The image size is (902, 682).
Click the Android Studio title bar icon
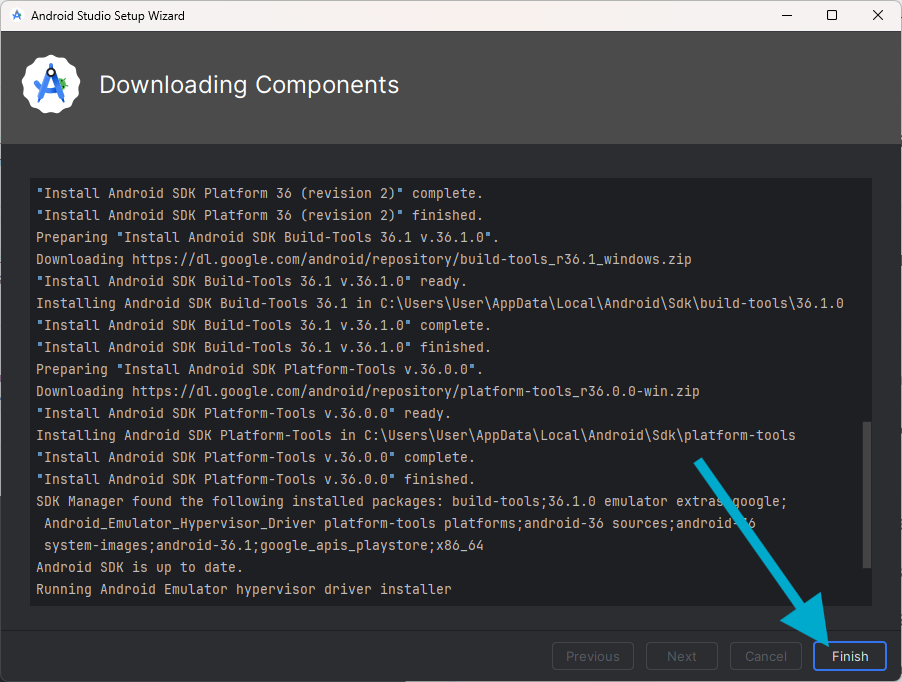coord(17,16)
